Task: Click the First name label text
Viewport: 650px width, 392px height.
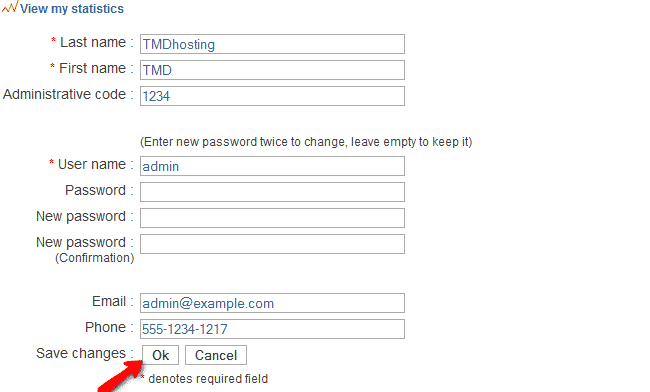Action: [92, 68]
